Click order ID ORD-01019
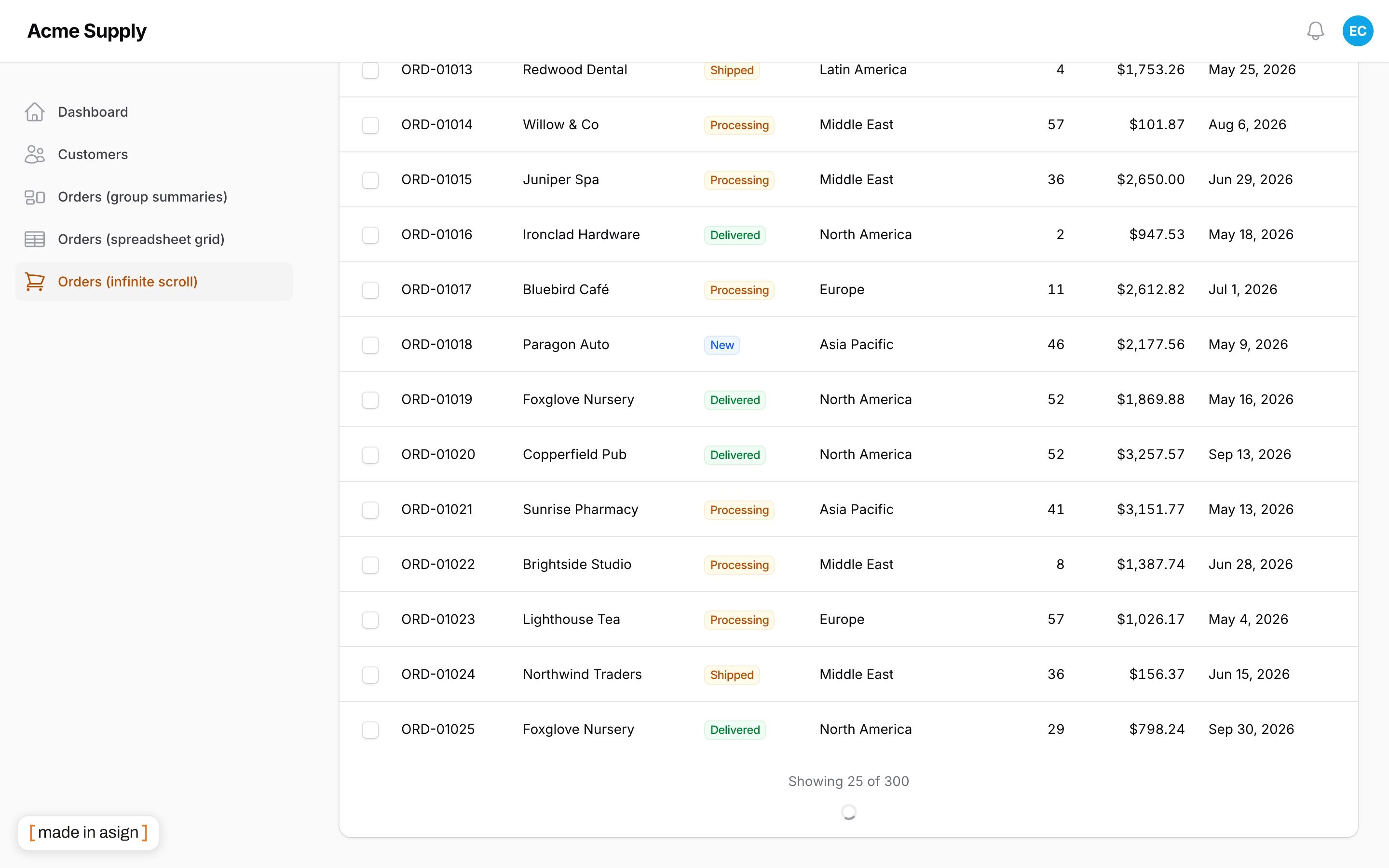This screenshot has width=1389, height=868. [436, 400]
